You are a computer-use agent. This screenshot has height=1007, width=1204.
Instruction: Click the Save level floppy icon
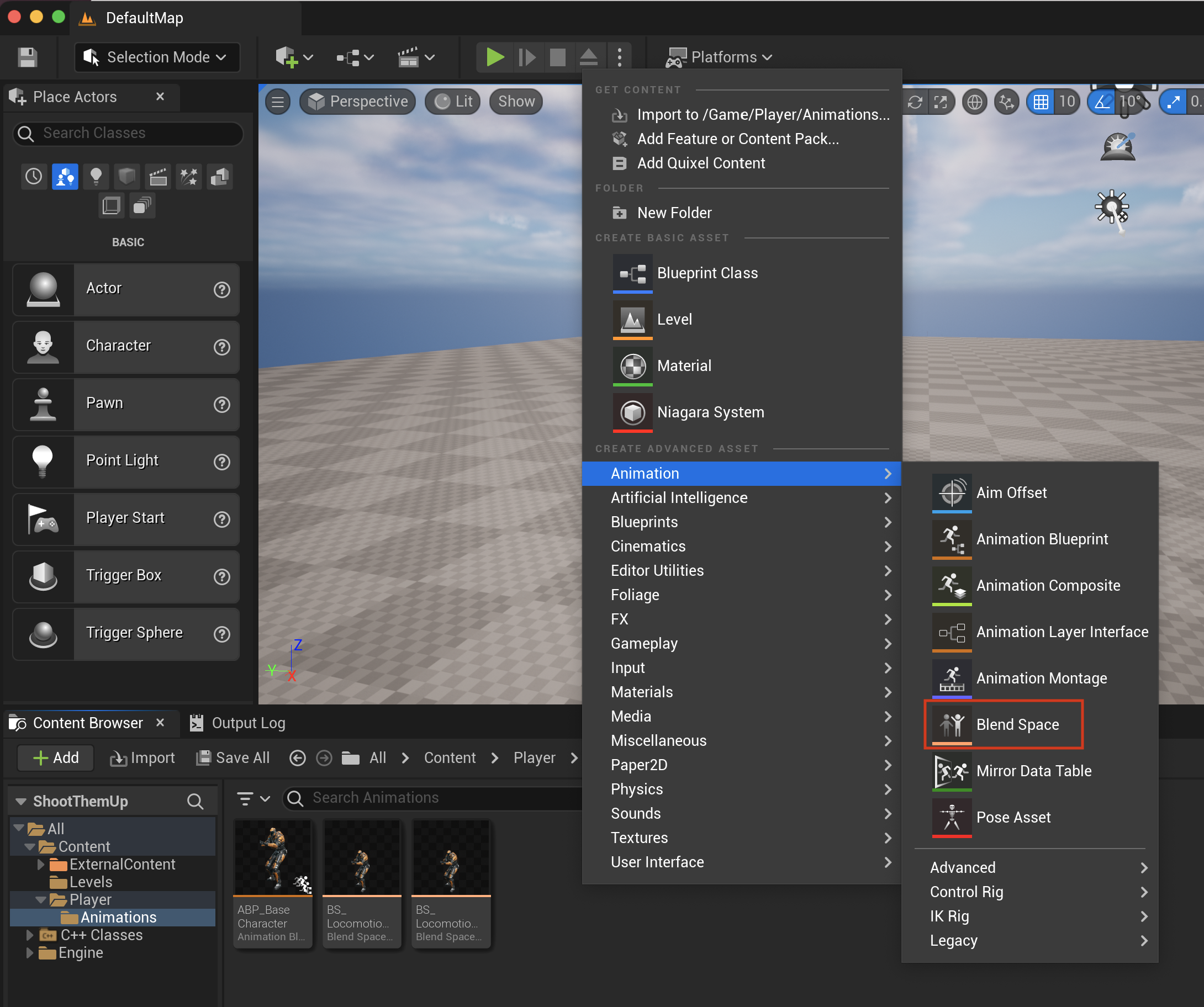(x=28, y=57)
